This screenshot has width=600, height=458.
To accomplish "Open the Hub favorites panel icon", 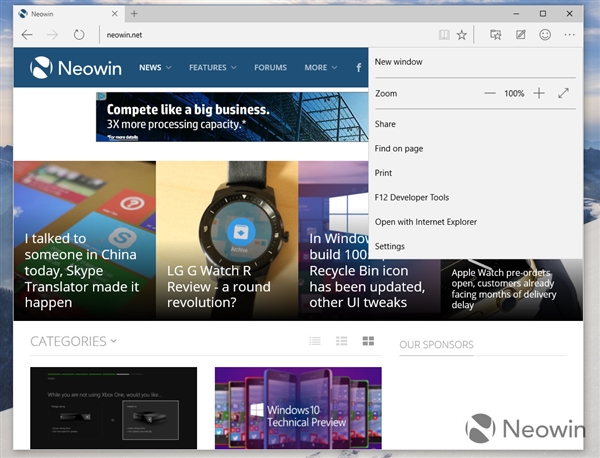I will (x=495, y=35).
